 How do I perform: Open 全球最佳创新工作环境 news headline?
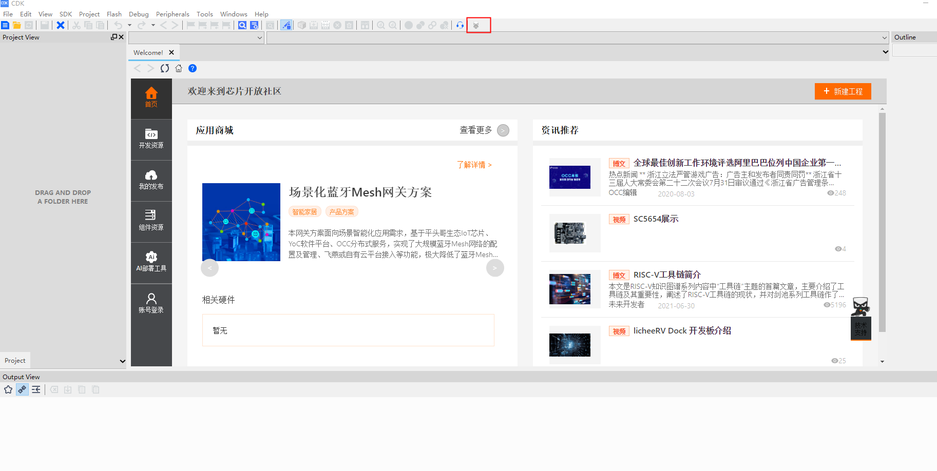pyautogui.click(x=737, y=163)
